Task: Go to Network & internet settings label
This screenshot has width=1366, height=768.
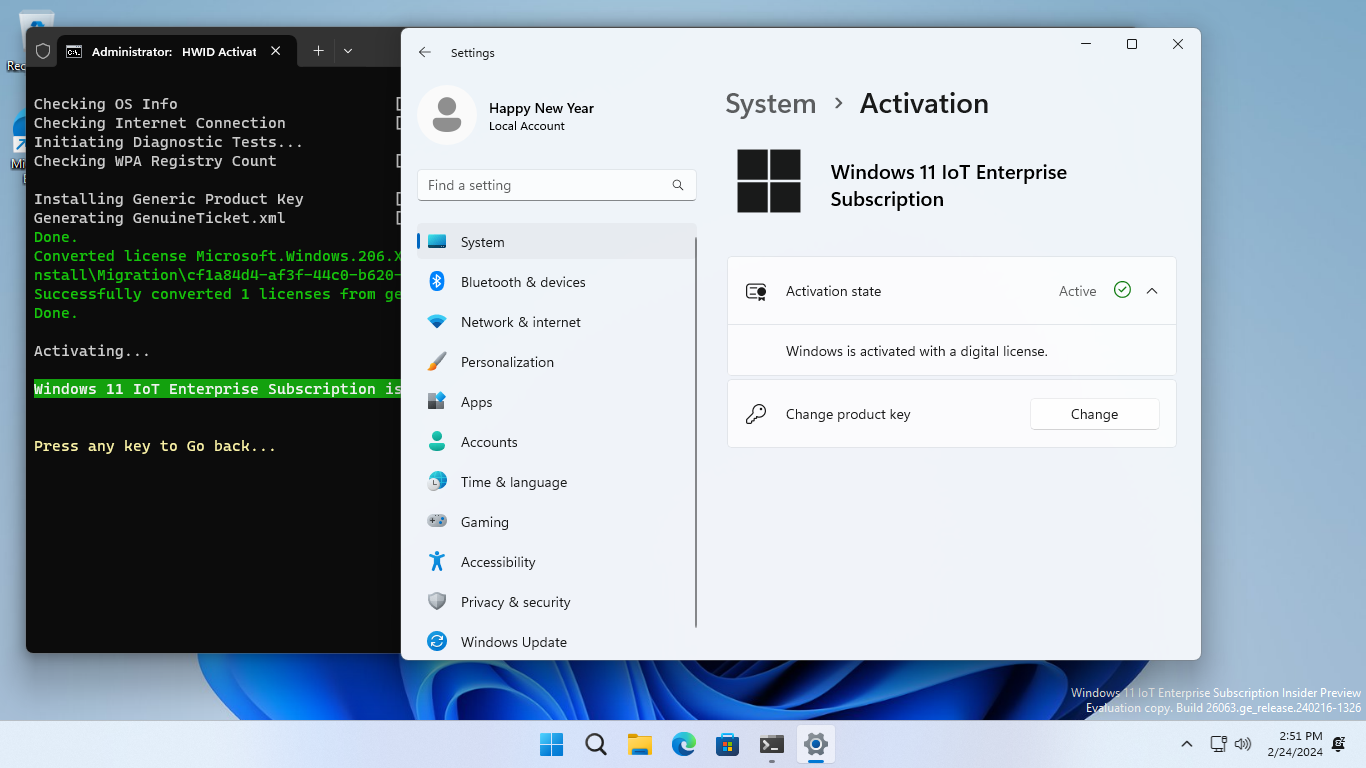Action: tap(521, 322)
